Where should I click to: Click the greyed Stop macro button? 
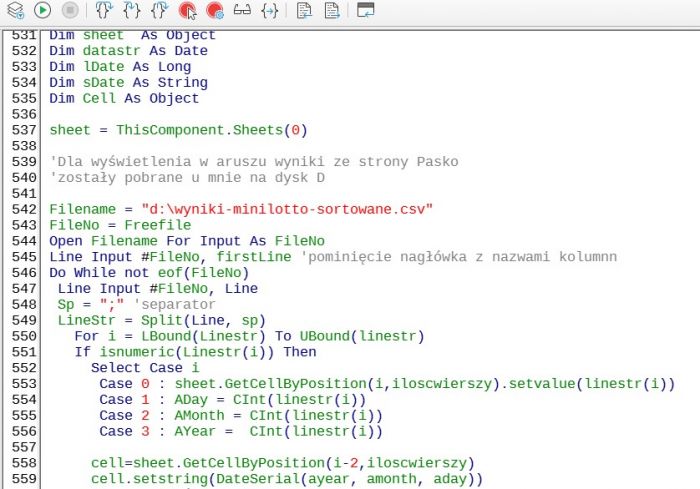coord(70,10)
